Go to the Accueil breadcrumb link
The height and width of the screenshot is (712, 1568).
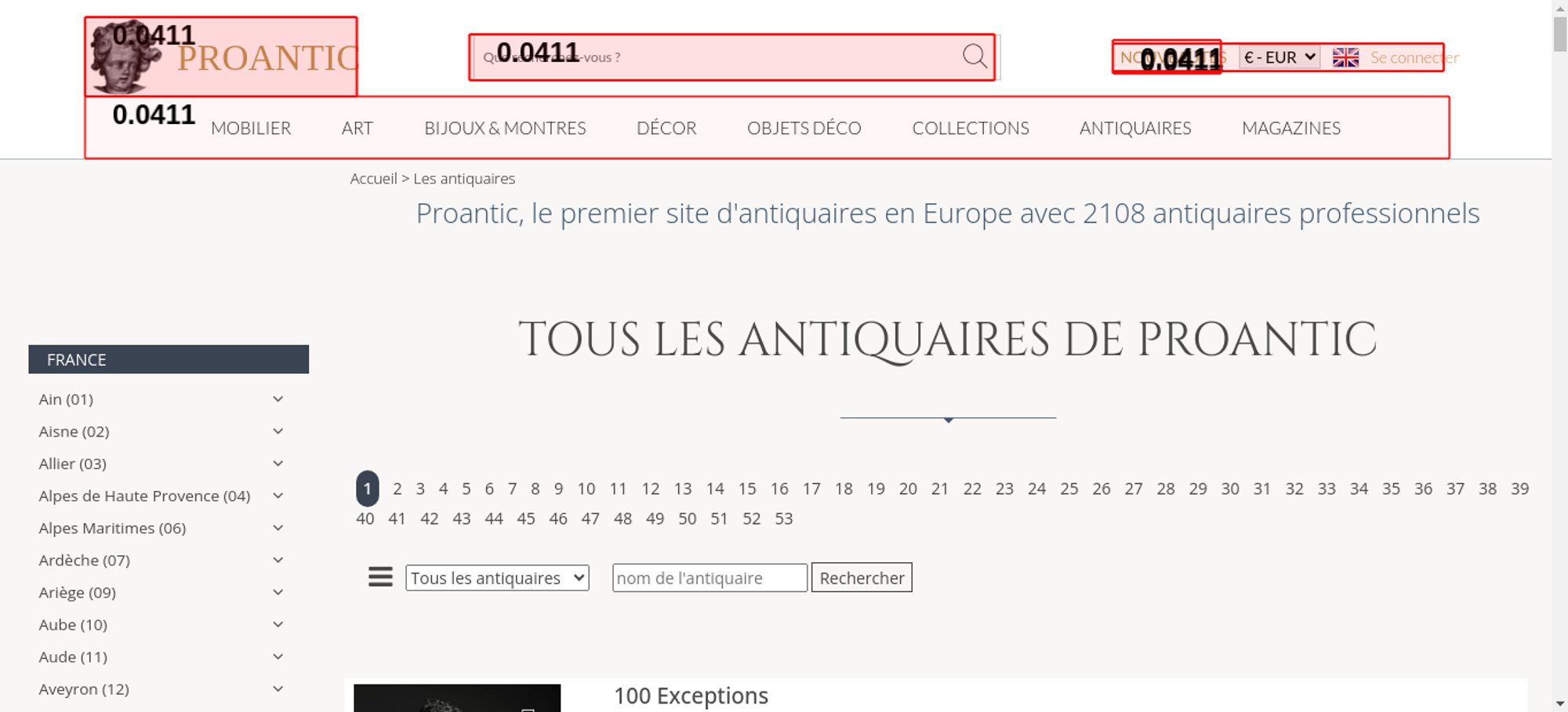(373, 179)
